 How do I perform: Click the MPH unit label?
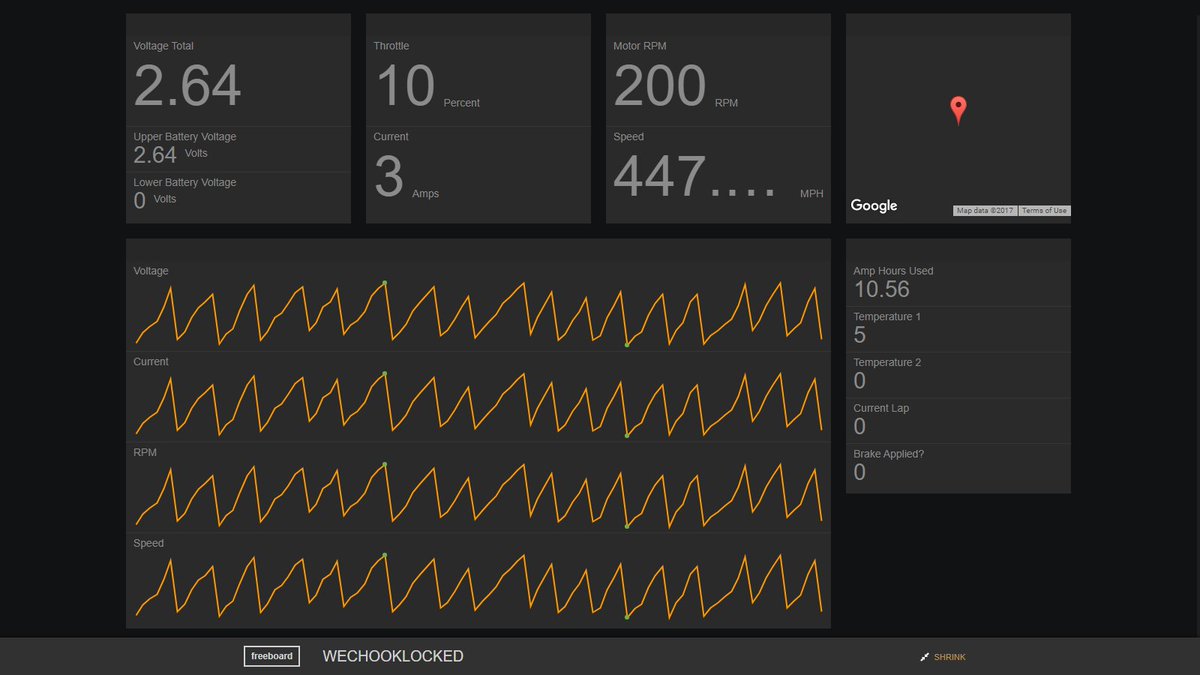[812, 194]
